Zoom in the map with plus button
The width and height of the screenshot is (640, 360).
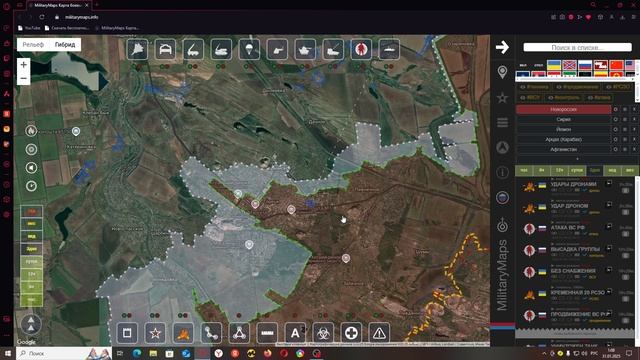click(24, 64)
